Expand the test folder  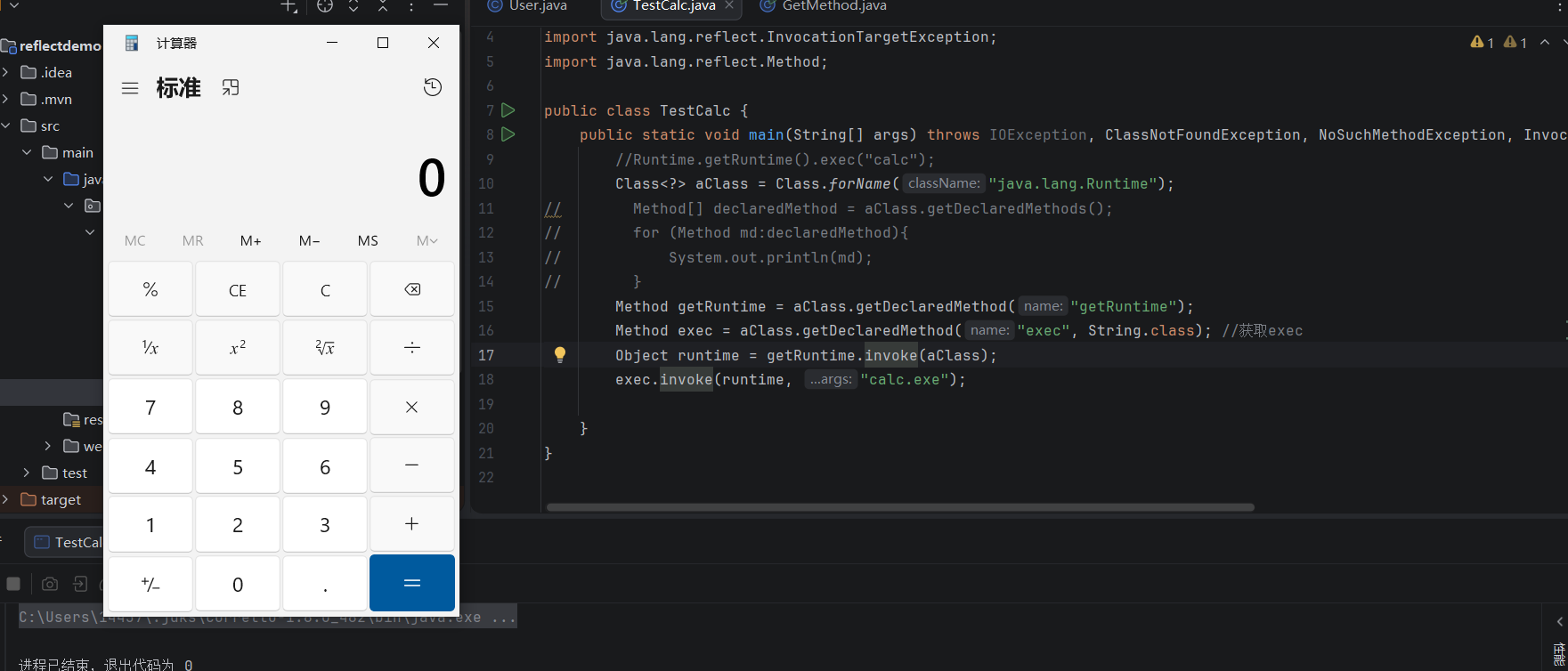pos(27,473)
